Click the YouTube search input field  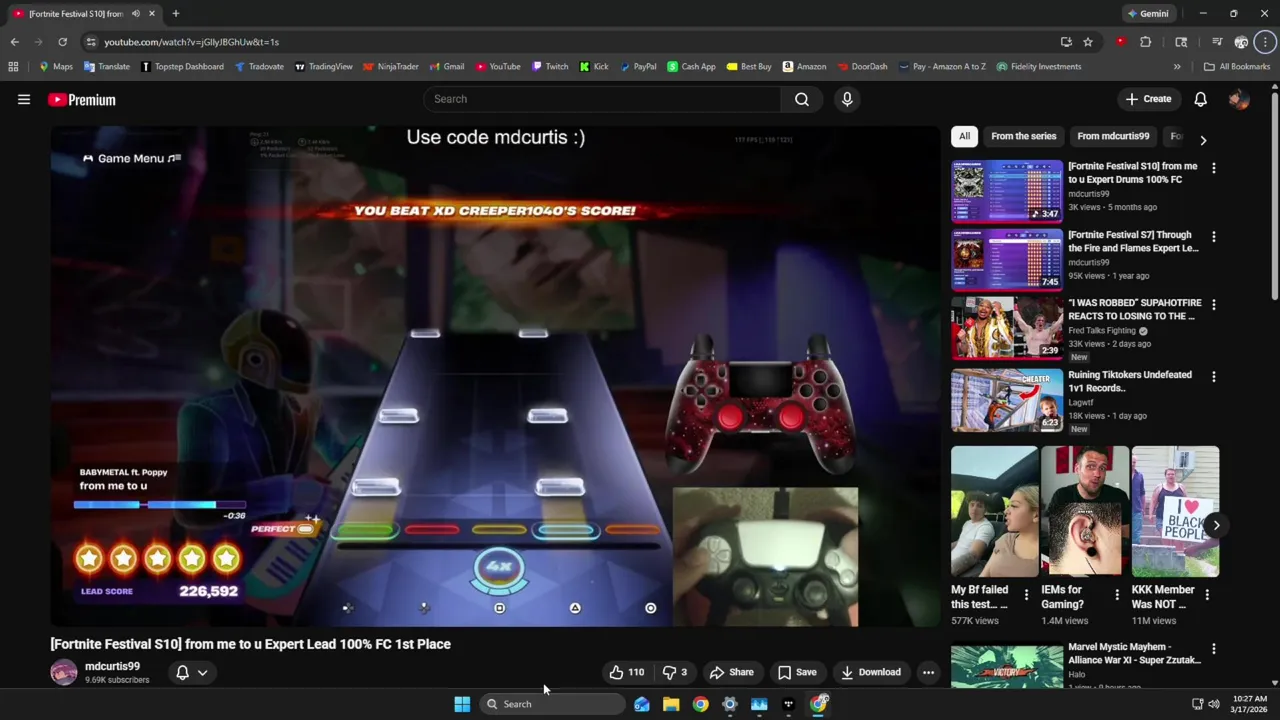click(x=602, y=99)
